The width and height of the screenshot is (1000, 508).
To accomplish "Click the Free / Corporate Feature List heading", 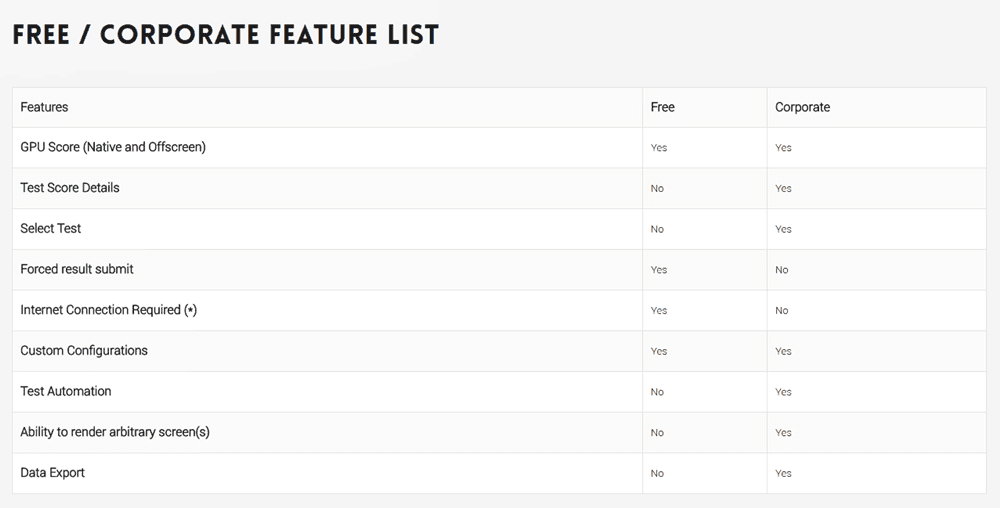I will click(x=225, y=35).
